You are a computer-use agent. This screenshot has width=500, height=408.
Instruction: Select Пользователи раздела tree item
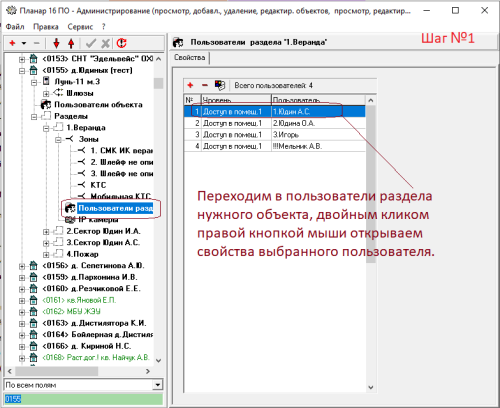coord(115,208)
